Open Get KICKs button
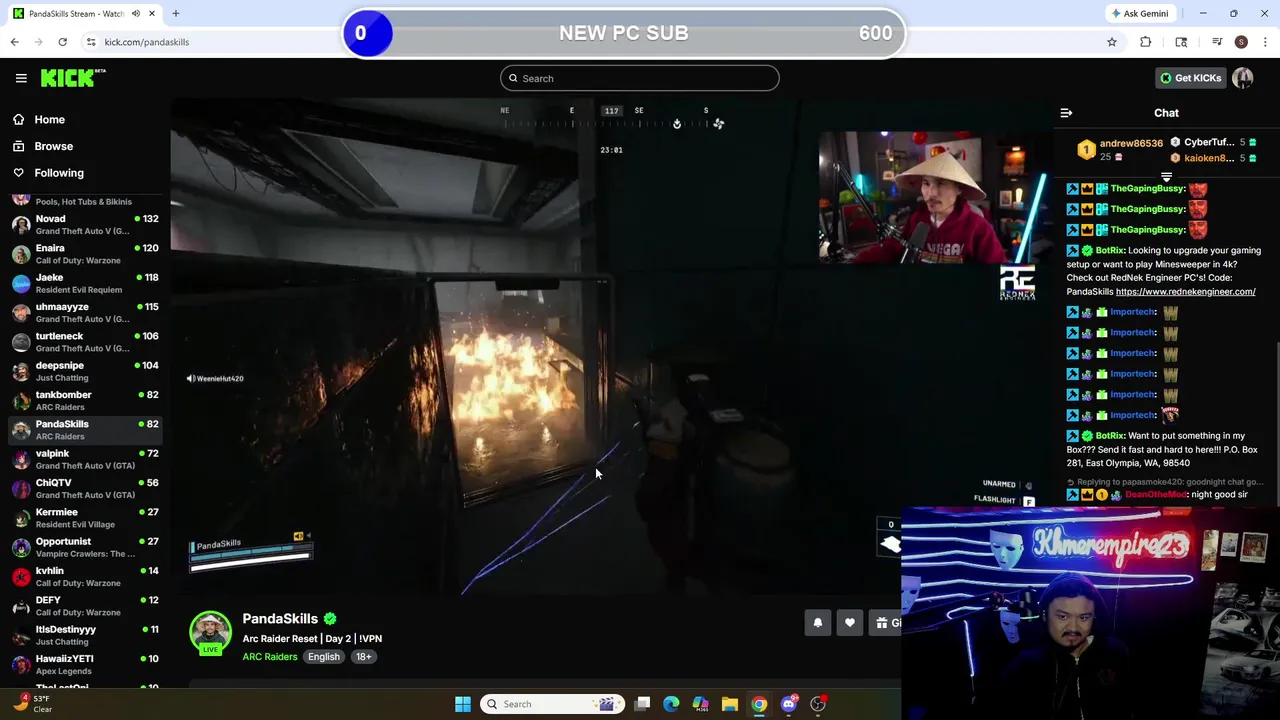Image resolution: width=1280 pixels, height=720 pixels. tap(1190, 78)
